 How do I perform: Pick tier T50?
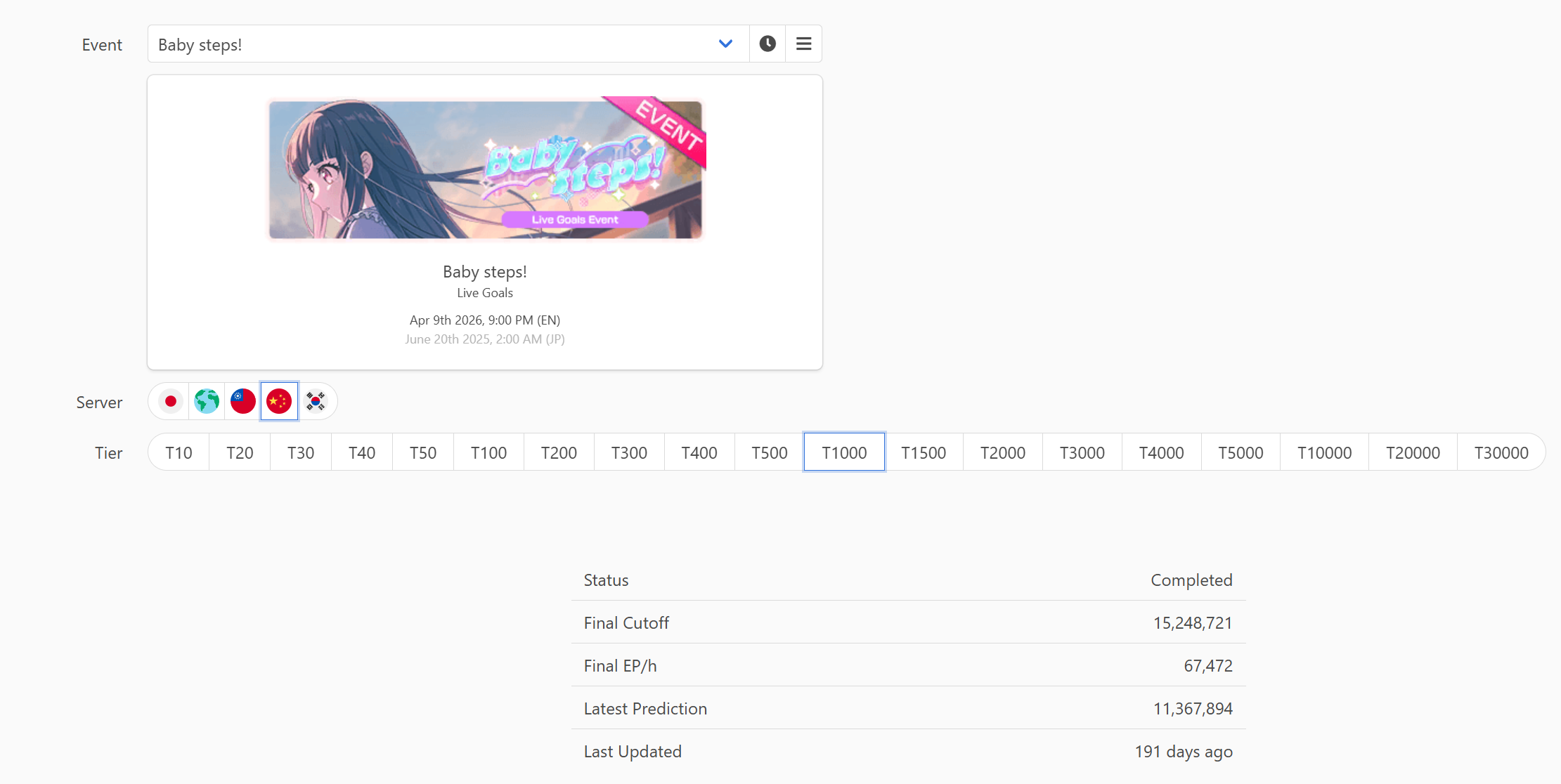coord(423,452)
